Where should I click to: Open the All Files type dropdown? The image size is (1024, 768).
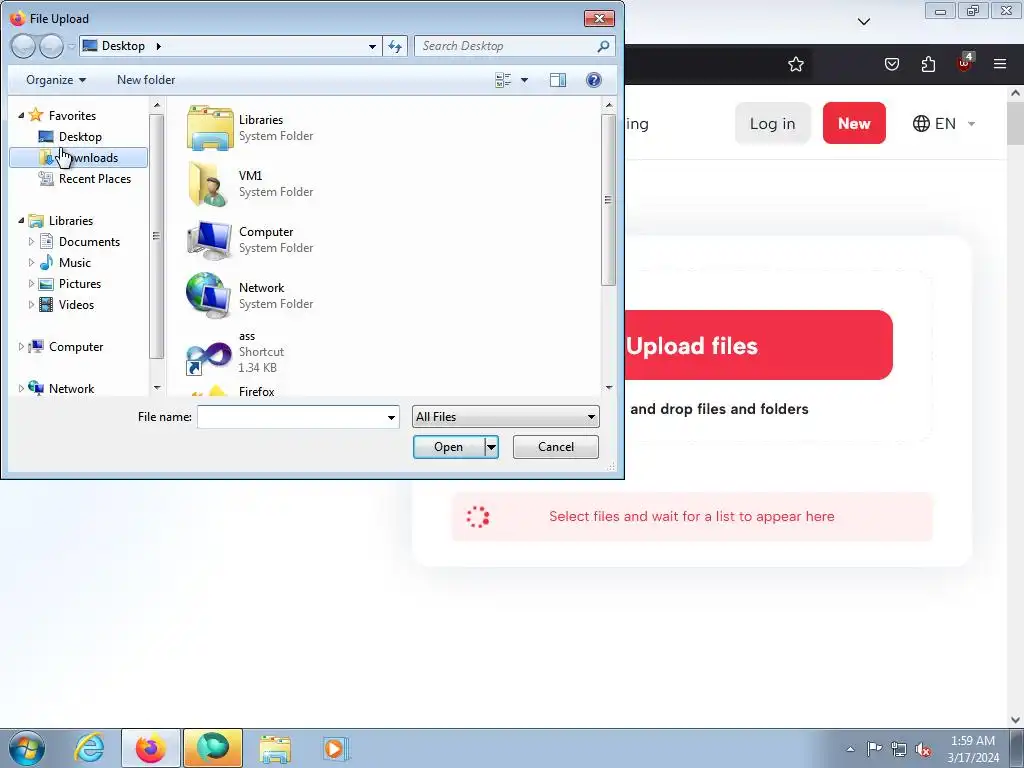[x=505, y=417]
